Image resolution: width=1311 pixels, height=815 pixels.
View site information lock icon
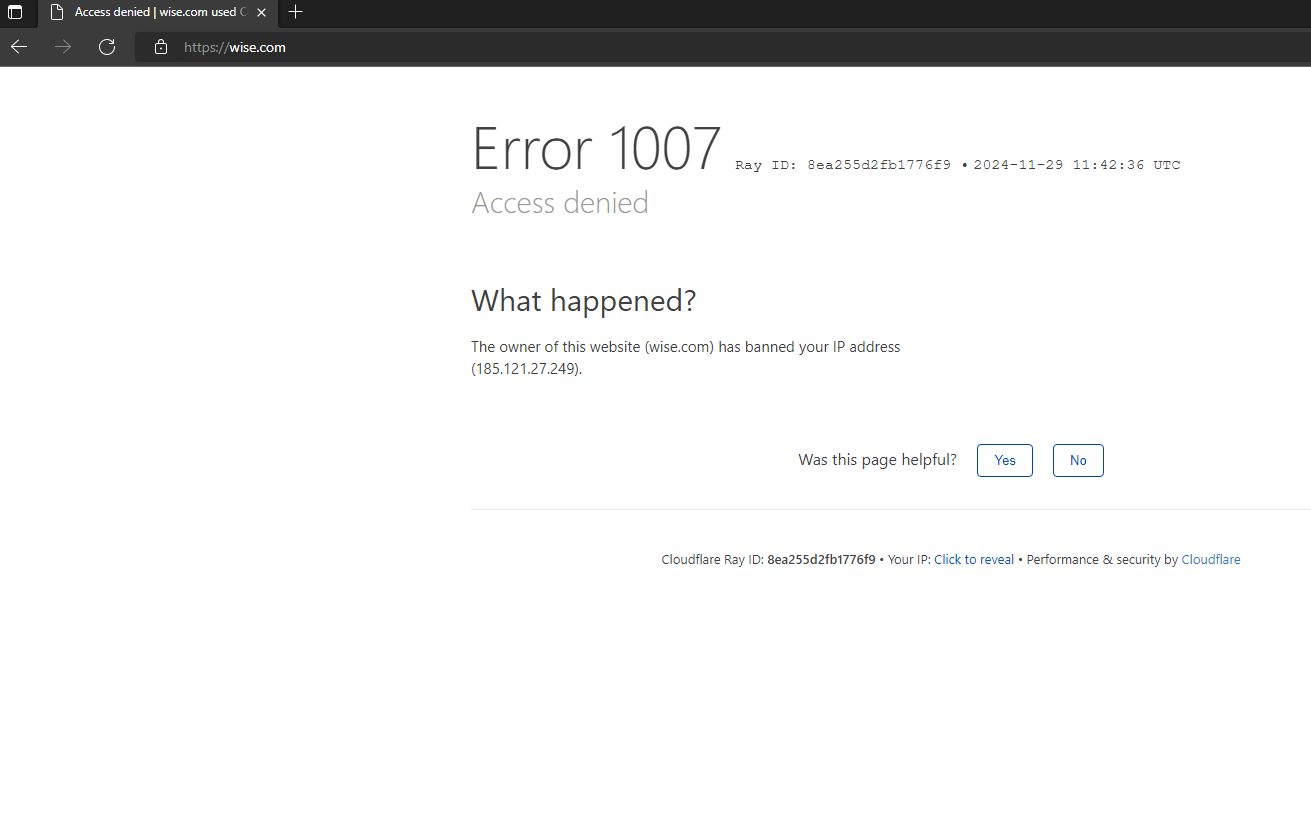click(161, 47)
